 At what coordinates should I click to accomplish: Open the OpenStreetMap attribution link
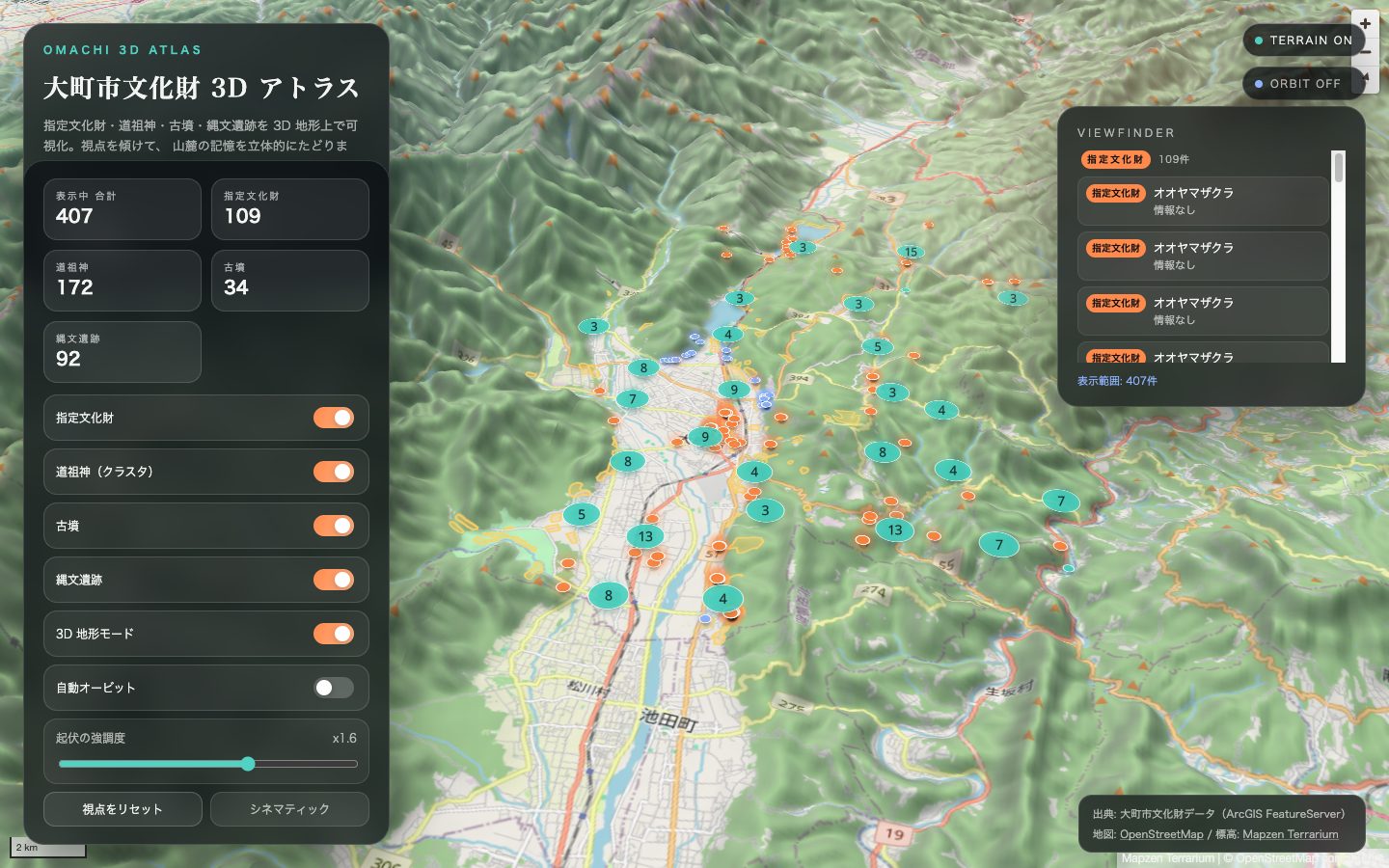(1161, 834)
